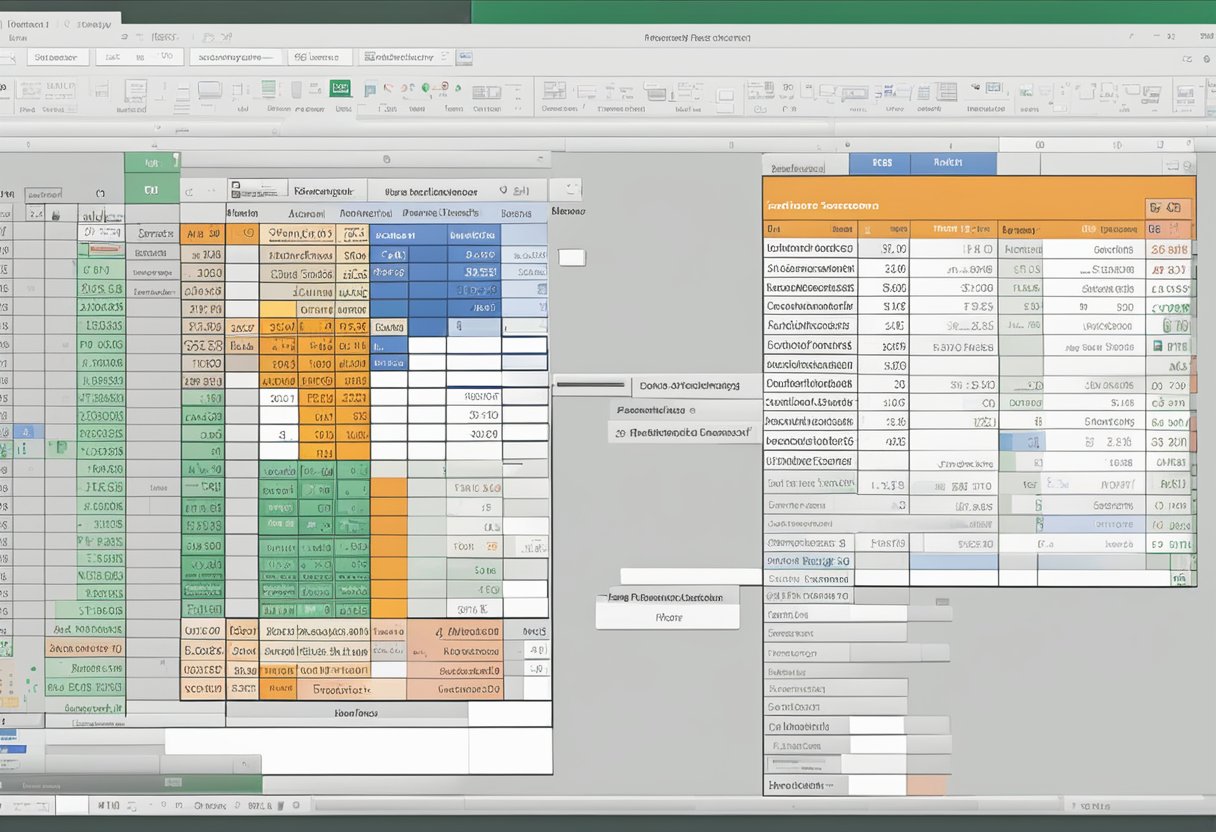The width and height of the screenshot is (1216, 832).
Task: Switch to the blue RCBS tab on the right panel
Action: point(880,162)
